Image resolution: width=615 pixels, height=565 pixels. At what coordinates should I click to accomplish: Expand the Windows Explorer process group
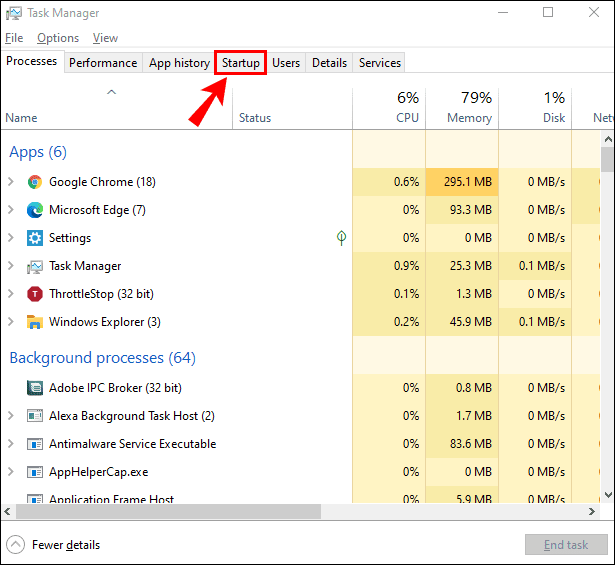tap(11, 322)
